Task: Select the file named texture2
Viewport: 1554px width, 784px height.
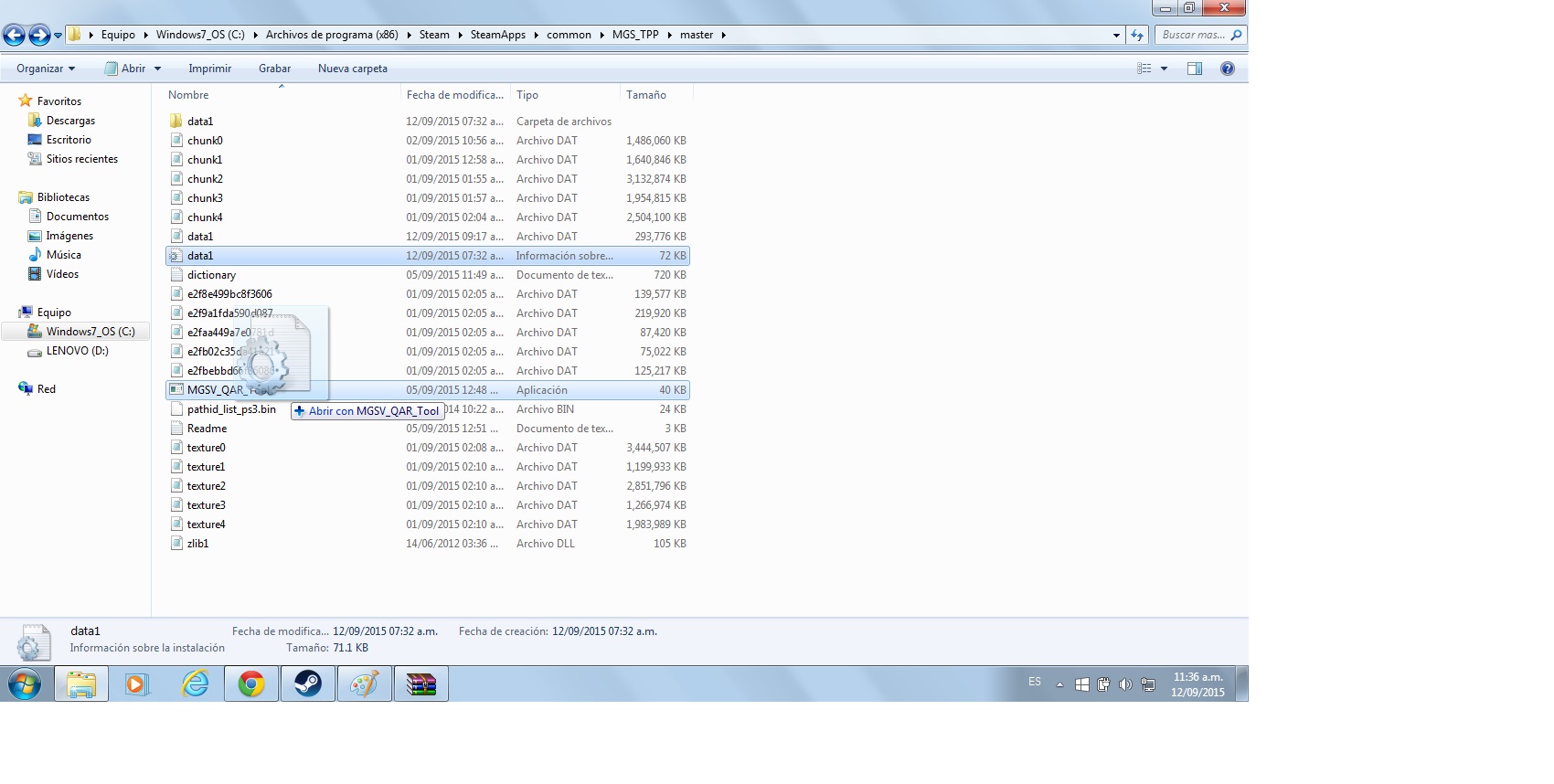Action: coord(207,486)
